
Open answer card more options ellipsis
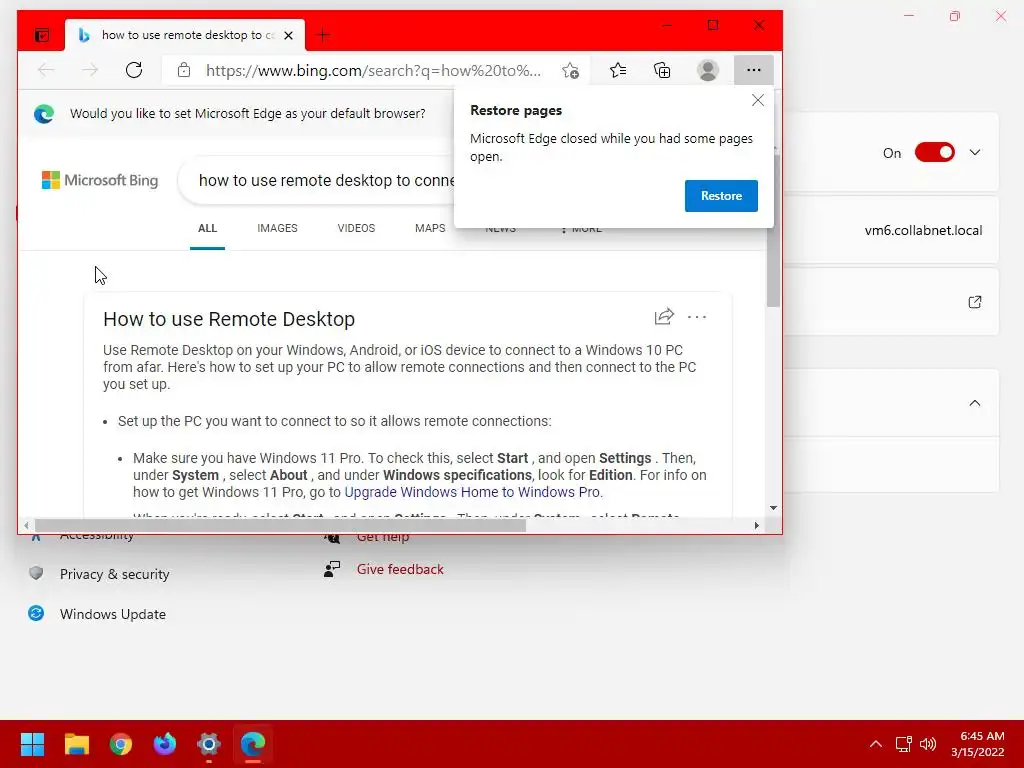coord(697,317)
